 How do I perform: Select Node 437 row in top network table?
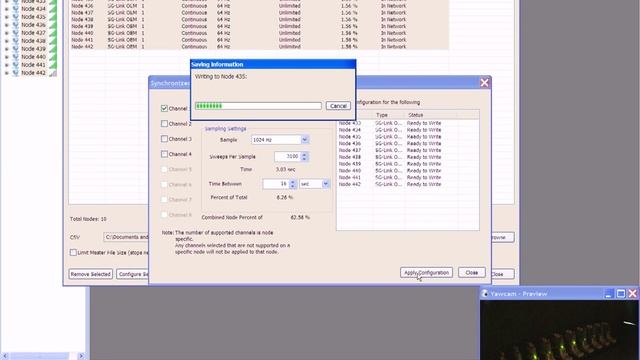point(259,13)
